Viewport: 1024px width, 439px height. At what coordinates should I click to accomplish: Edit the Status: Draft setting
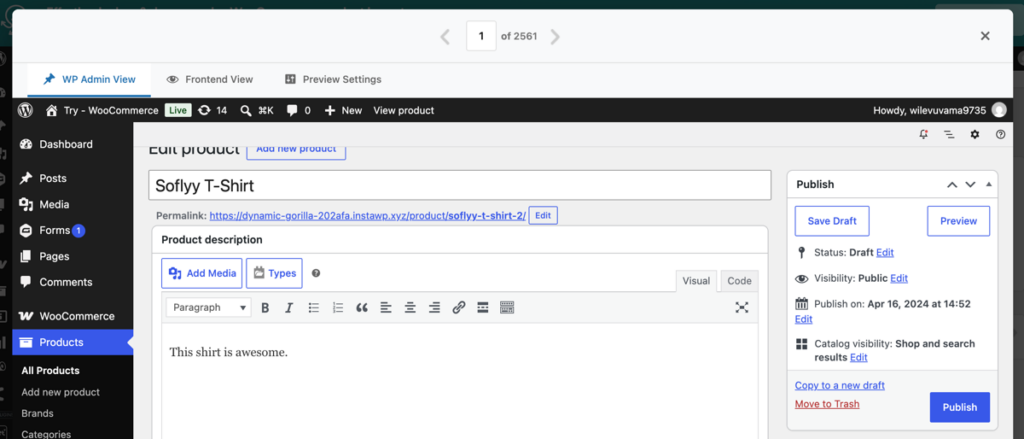(885, 253)
